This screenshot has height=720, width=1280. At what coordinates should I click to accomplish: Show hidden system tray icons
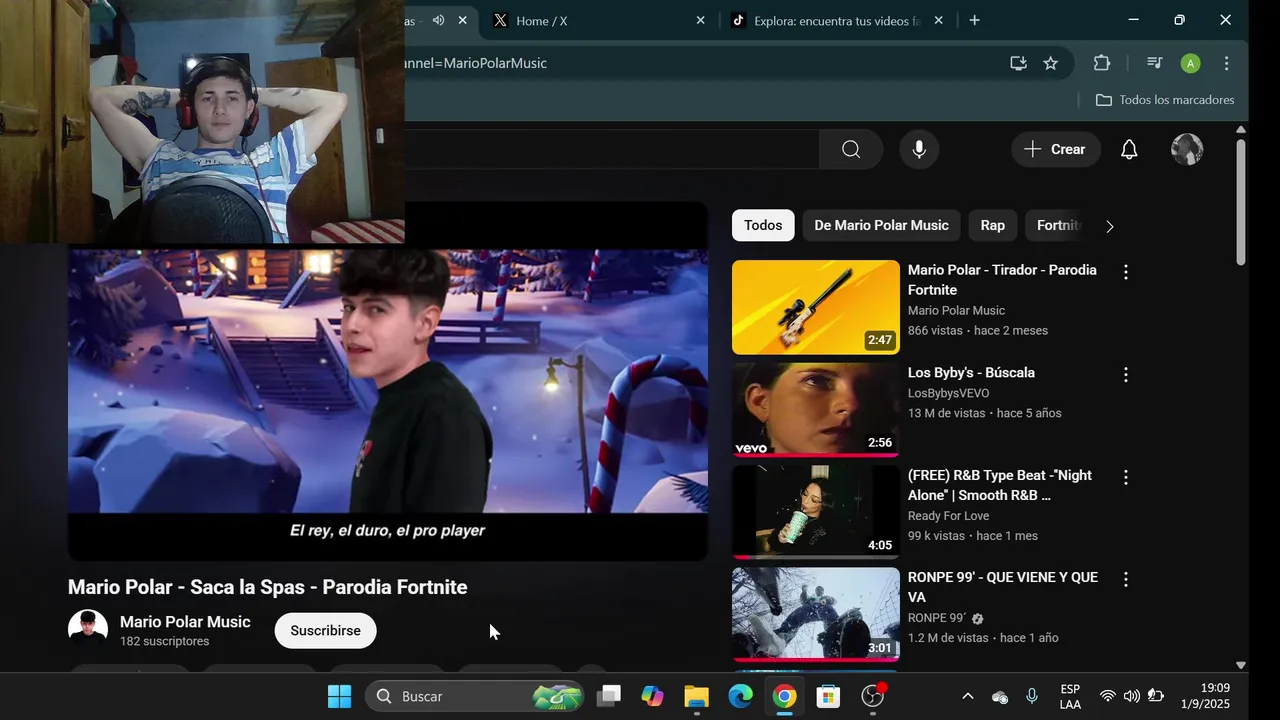point(967,696)
